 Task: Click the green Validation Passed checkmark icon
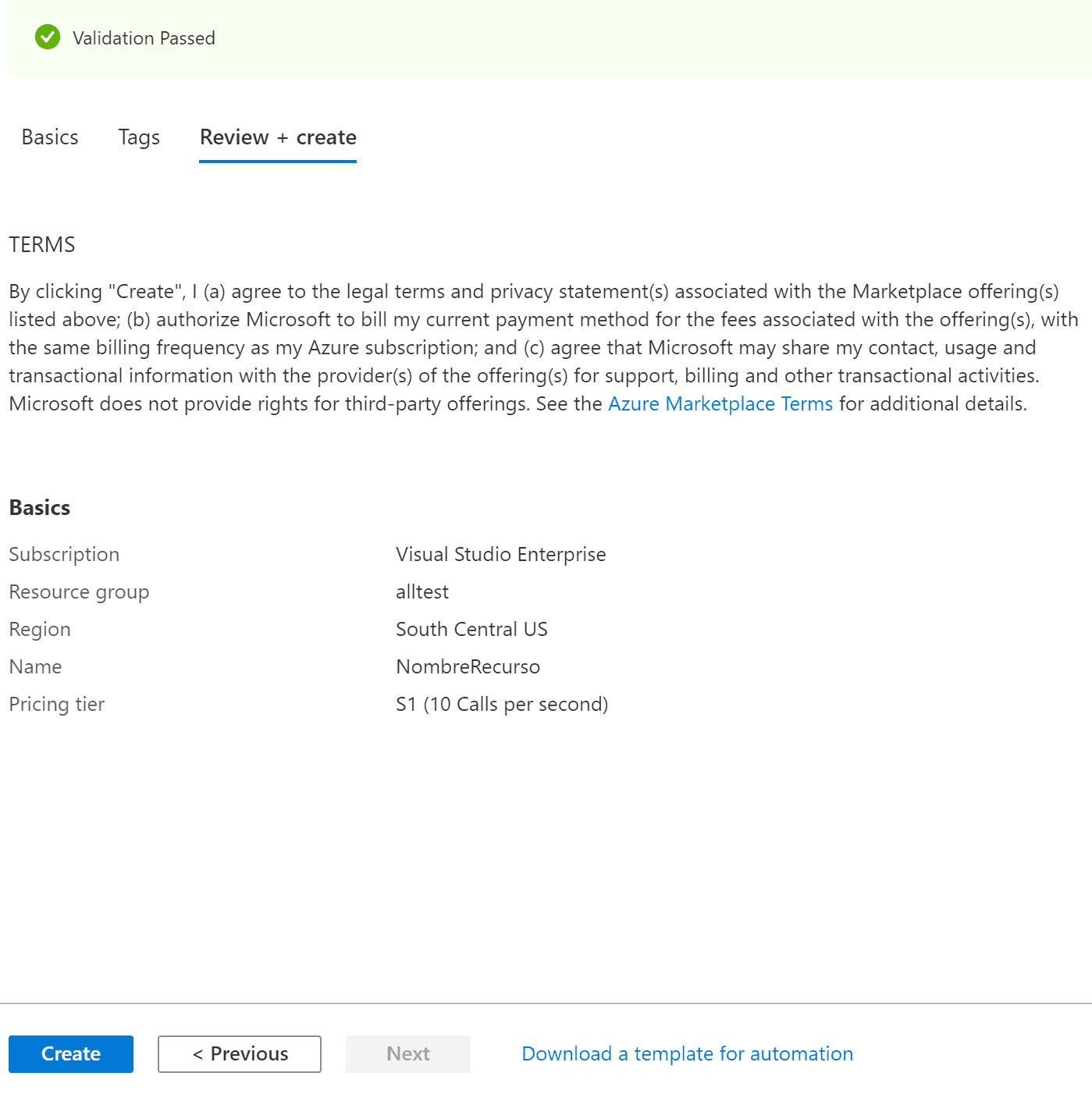tap(48, 37)
